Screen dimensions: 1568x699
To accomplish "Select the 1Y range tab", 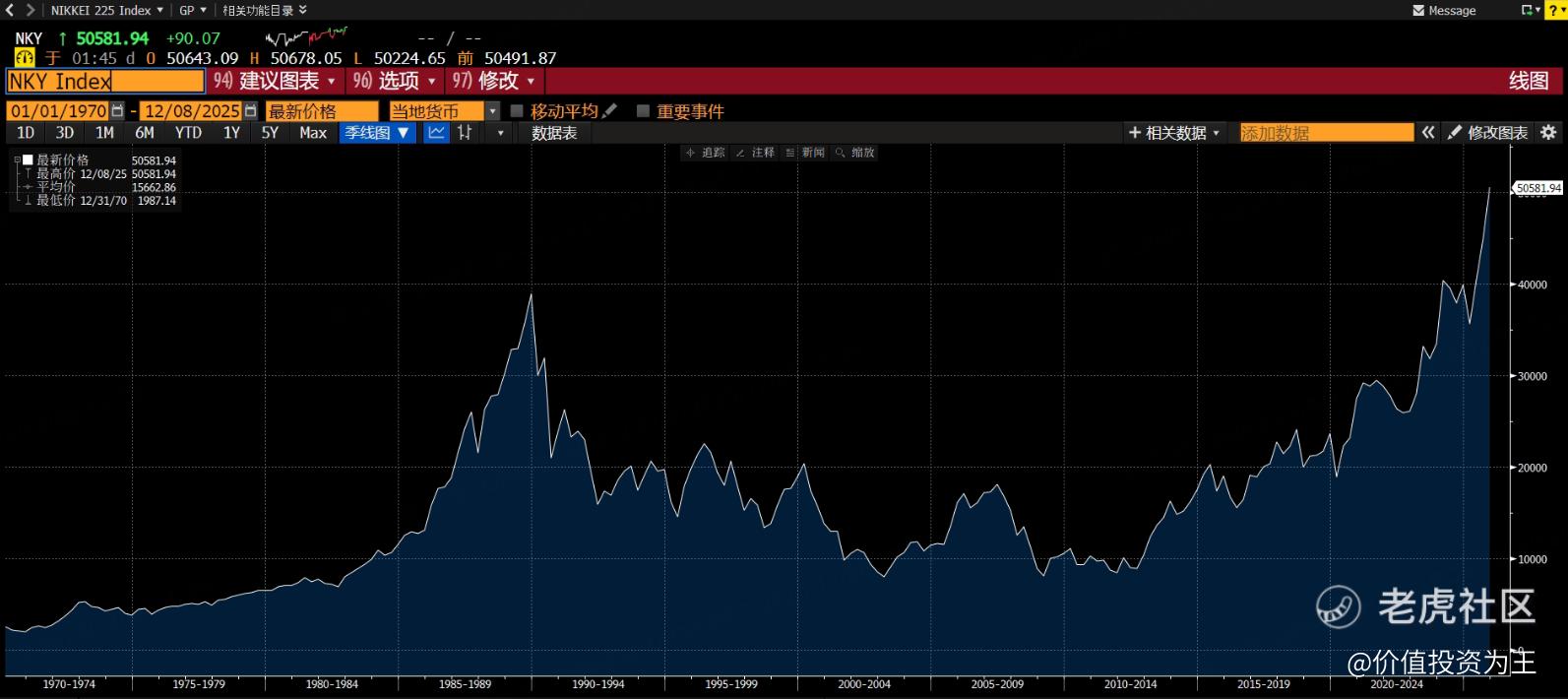I will (231, 133).
